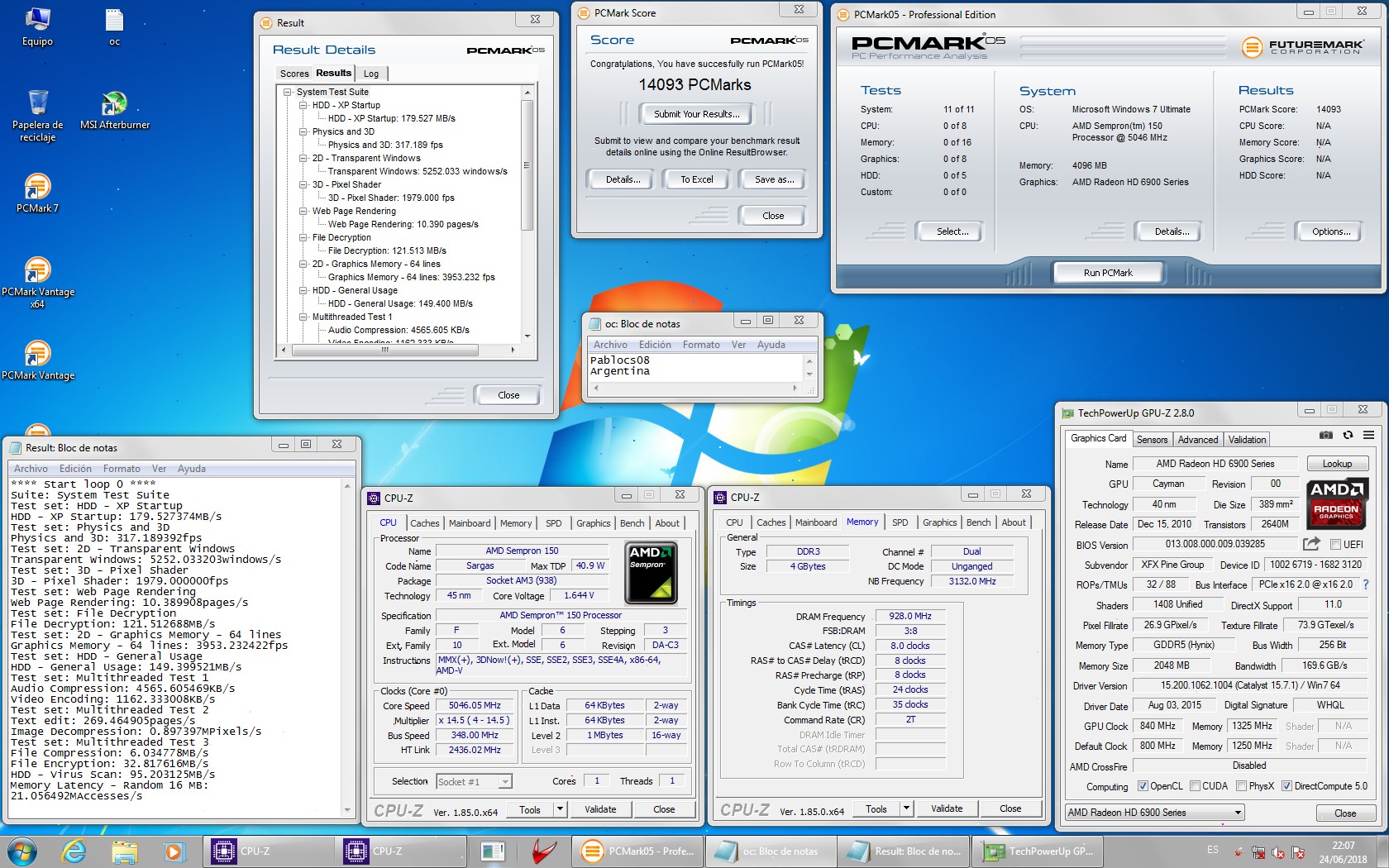Click Result Details vertical scrollbar
1389x868 pixels.
click(527, 213)
